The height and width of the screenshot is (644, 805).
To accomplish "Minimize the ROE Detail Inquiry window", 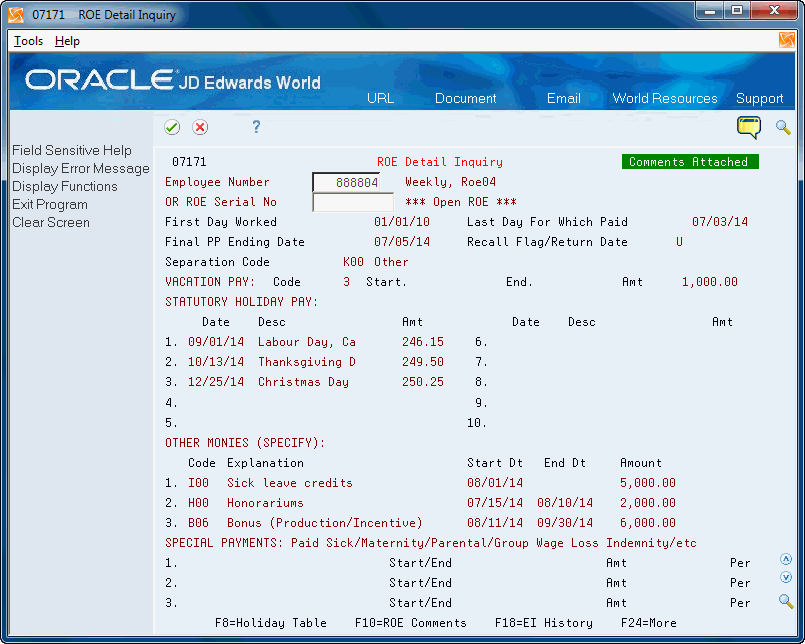I will (710, 11).
